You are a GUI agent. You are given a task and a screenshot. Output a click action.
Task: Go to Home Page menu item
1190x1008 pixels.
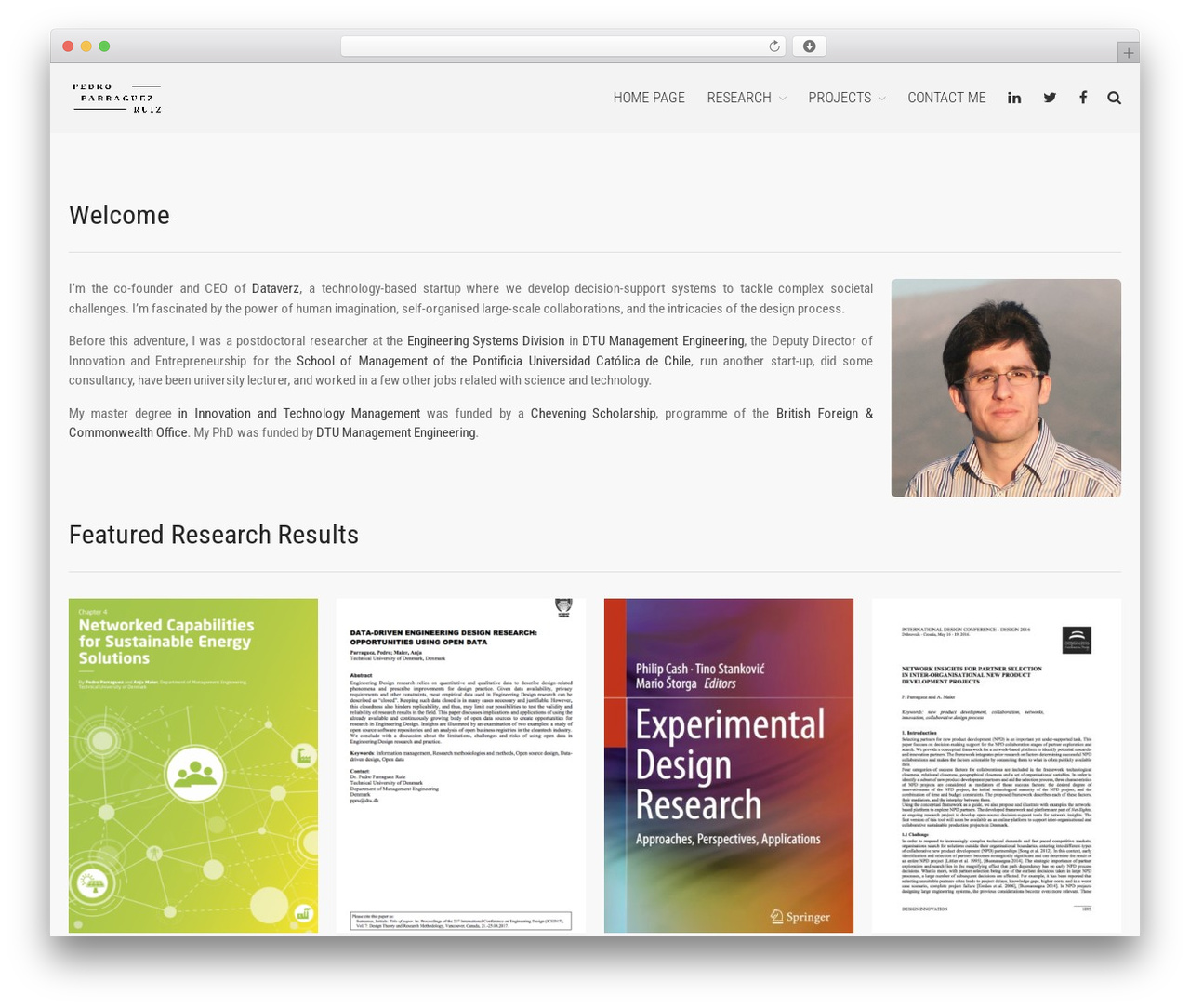(x=649, y=98)
